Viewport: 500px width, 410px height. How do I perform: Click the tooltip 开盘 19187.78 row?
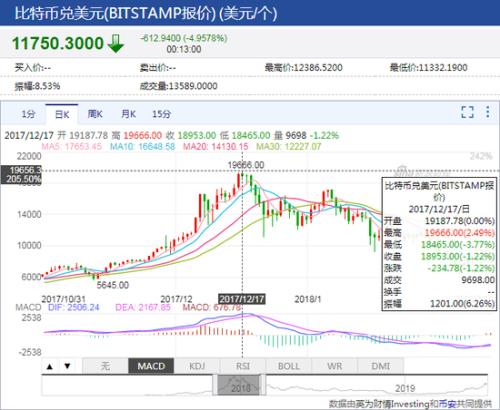click(439, 221)
